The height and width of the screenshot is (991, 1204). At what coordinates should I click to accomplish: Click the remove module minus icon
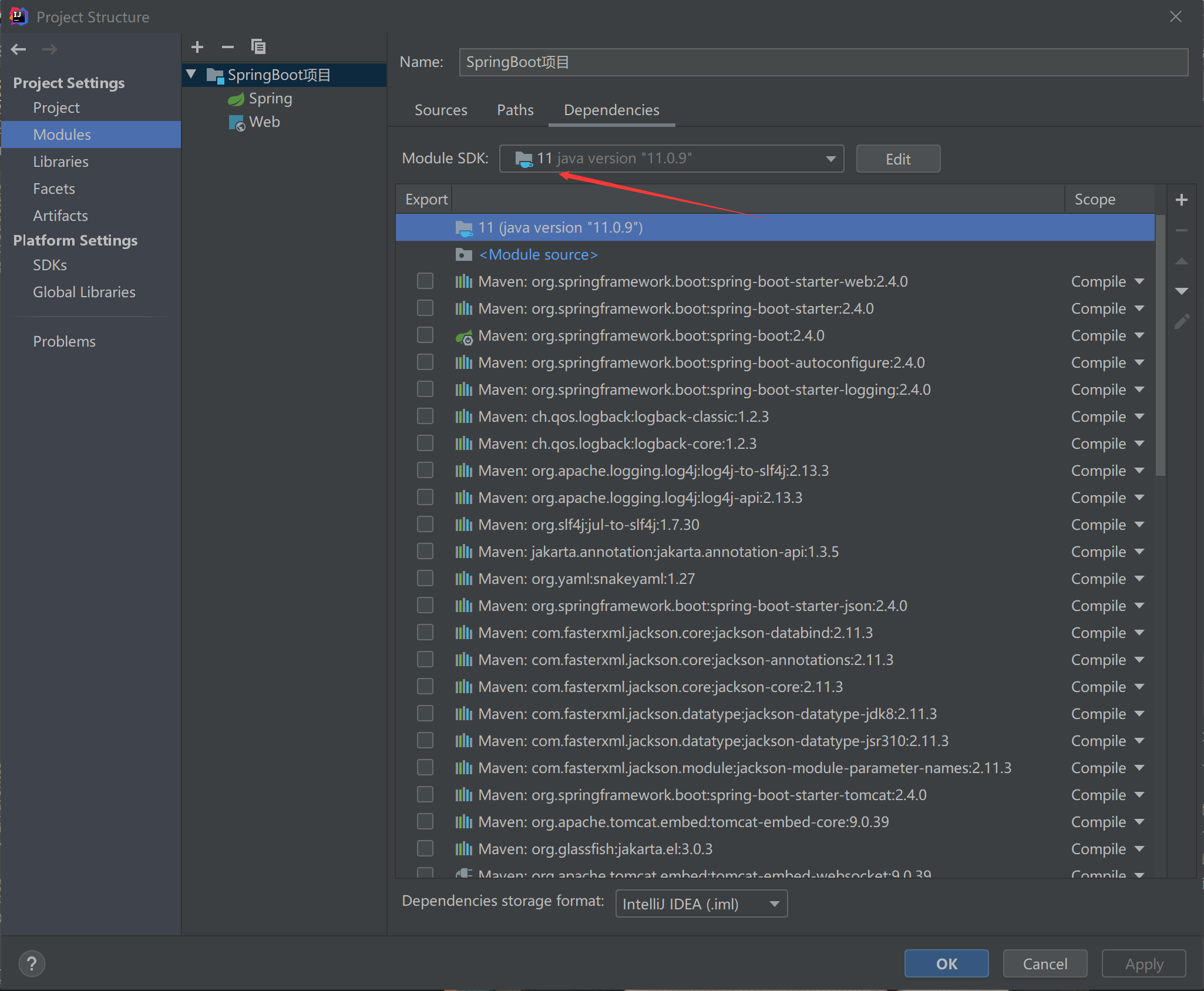click(x=228, y=47)
